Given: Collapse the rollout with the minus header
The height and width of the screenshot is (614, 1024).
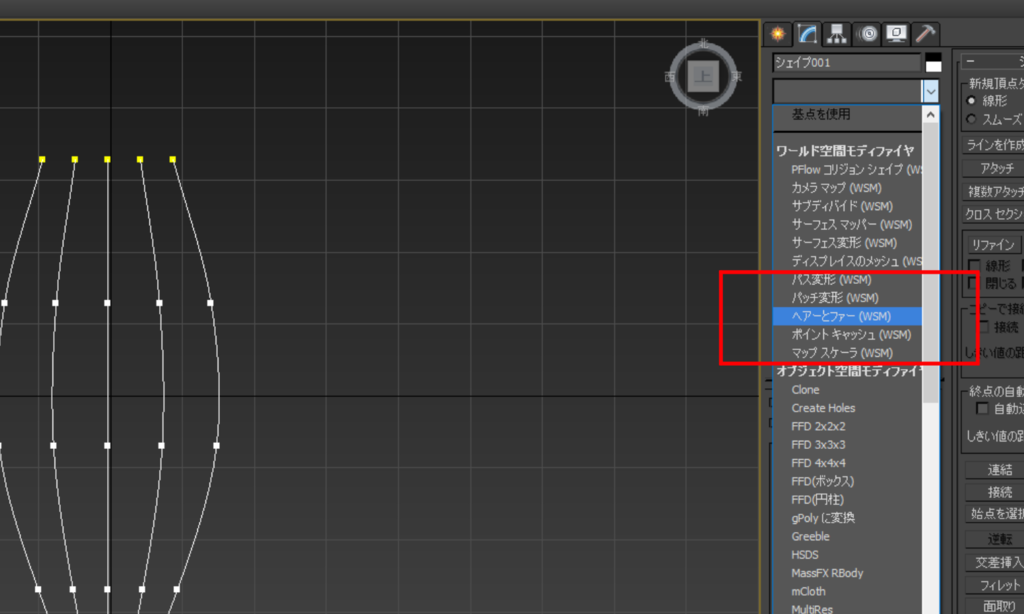Looking at the screenshot, I should pyautogui.click(x=970, y=61).
